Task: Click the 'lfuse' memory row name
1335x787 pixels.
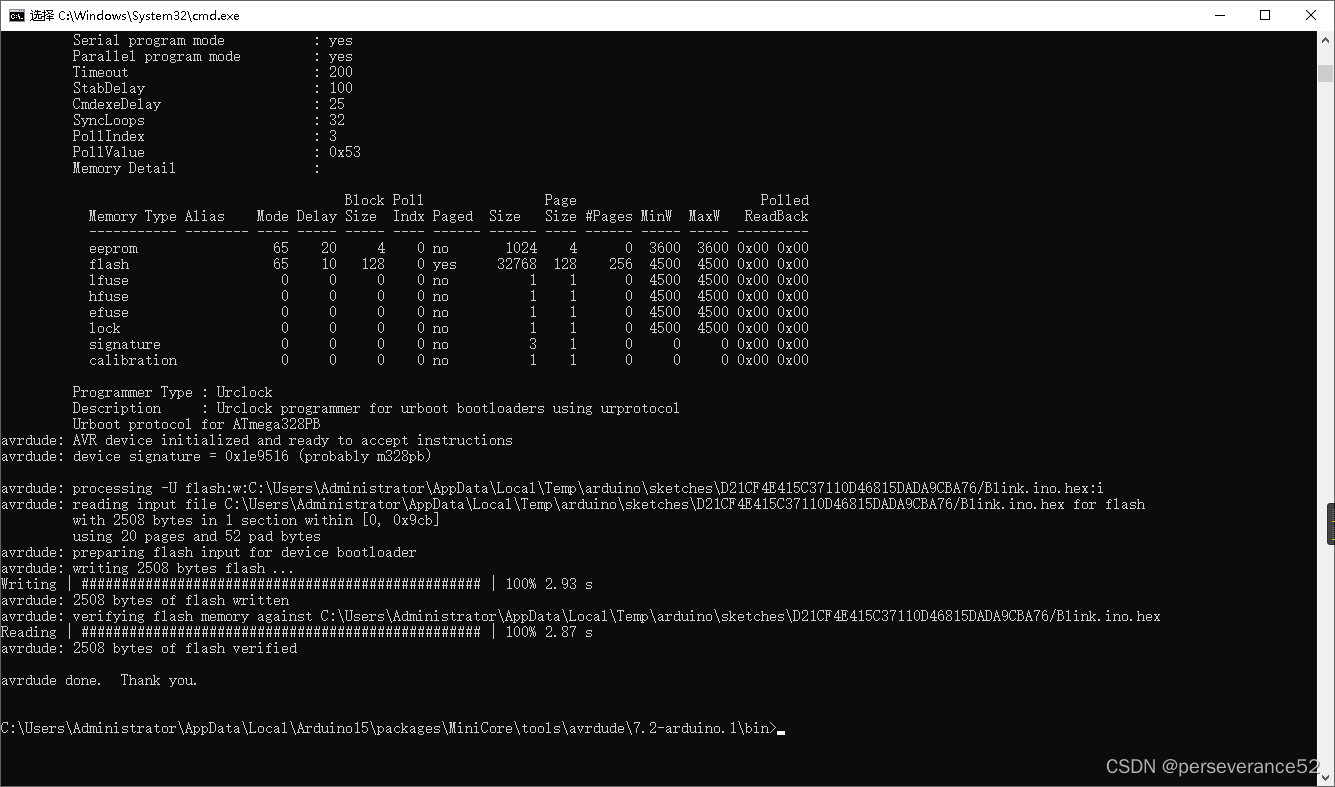Action: click(108, 280)
